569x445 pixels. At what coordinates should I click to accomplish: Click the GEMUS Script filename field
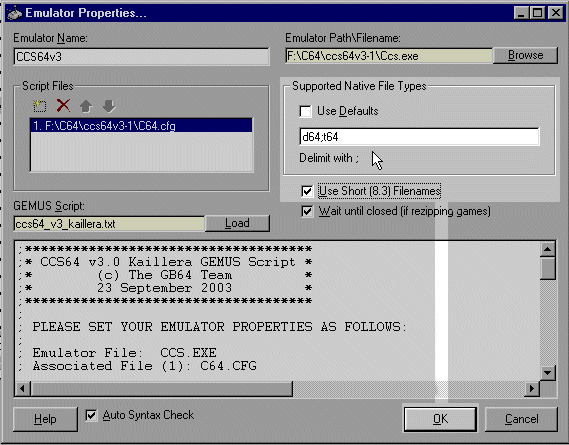point(109,224)
